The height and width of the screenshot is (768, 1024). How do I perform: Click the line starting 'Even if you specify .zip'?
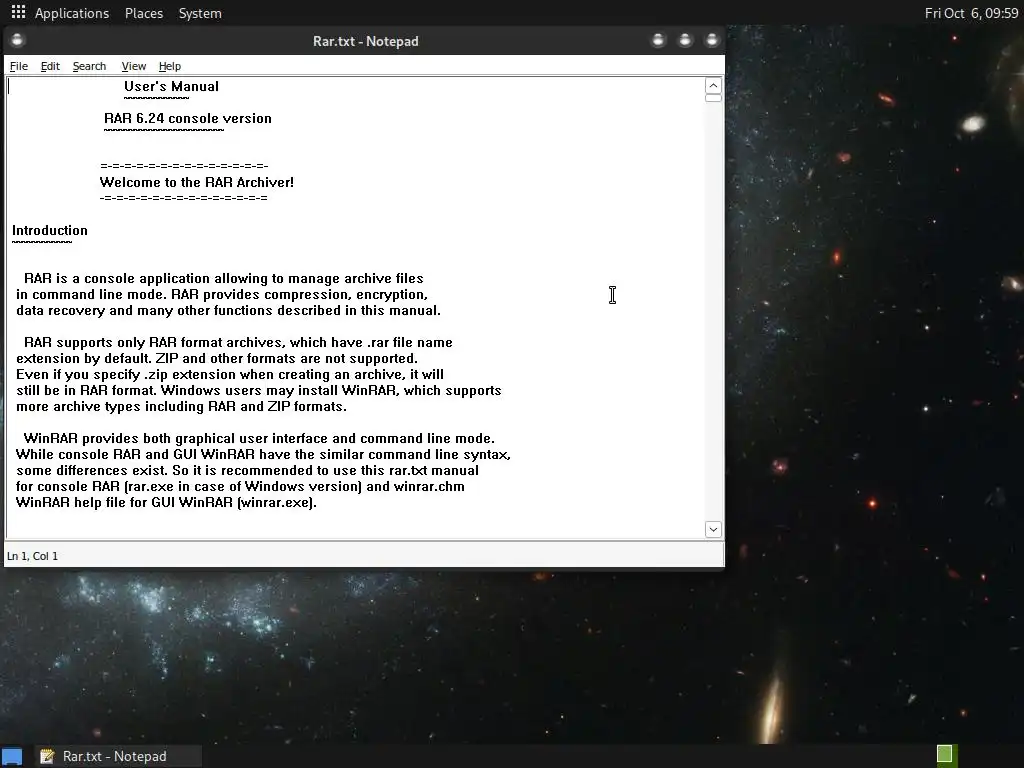(229, 374)
